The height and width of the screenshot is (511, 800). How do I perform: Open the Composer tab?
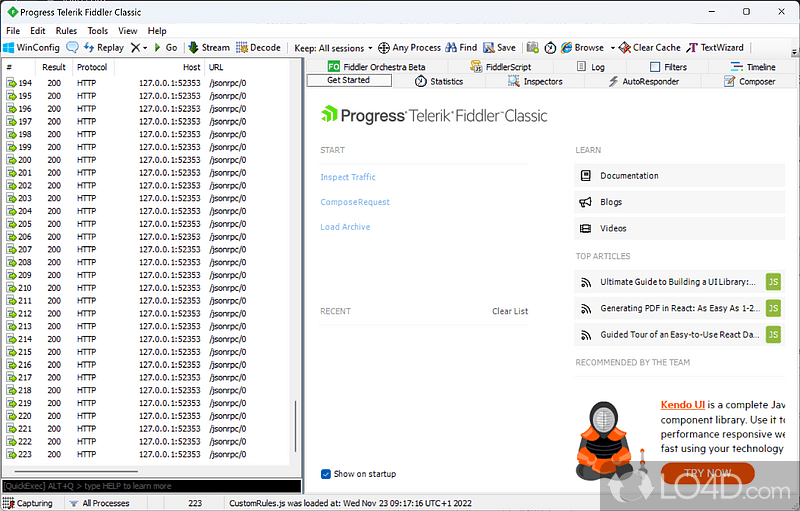(749, 82)
